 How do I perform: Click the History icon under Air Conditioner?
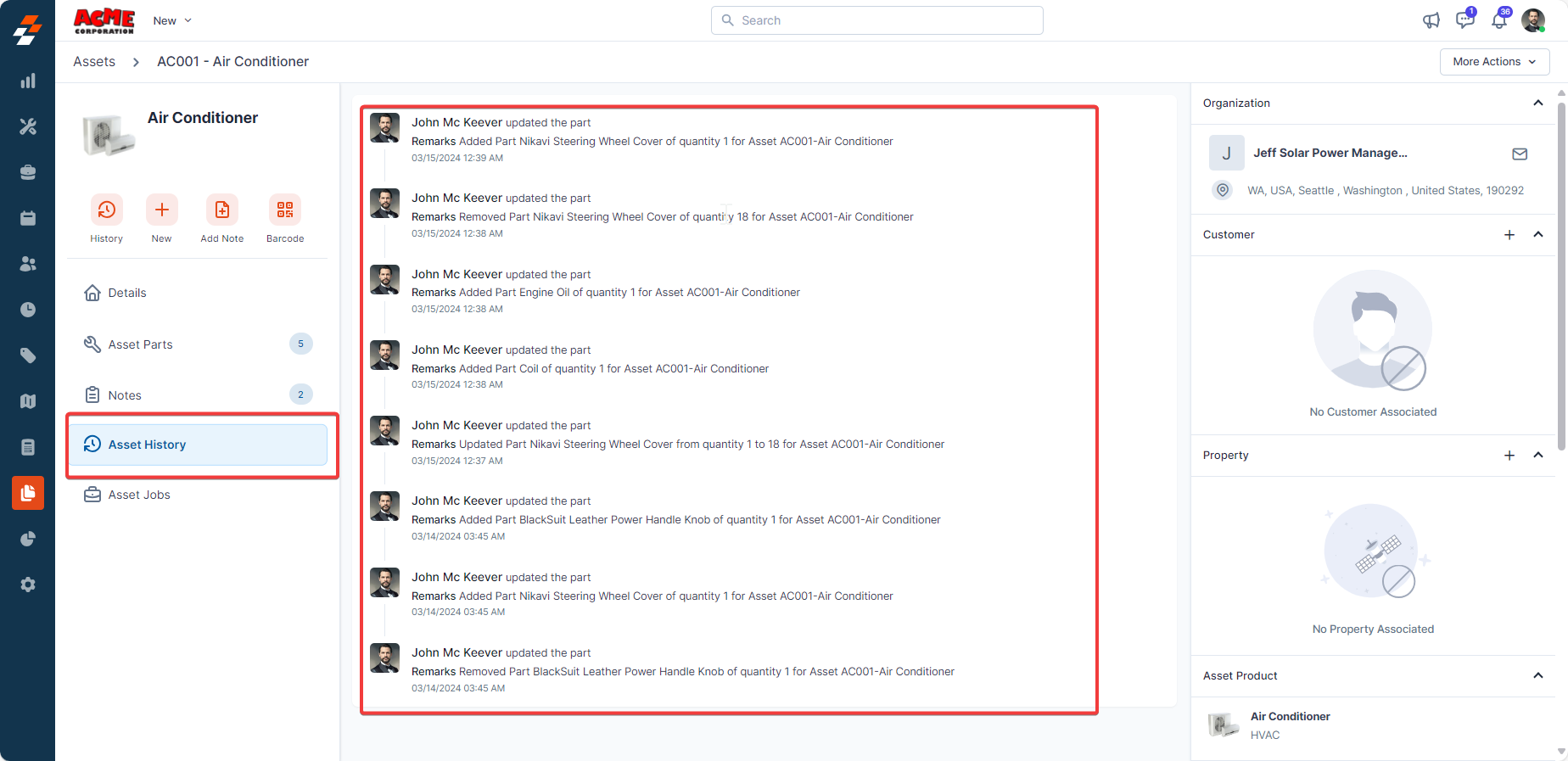[x=106, y=210]
